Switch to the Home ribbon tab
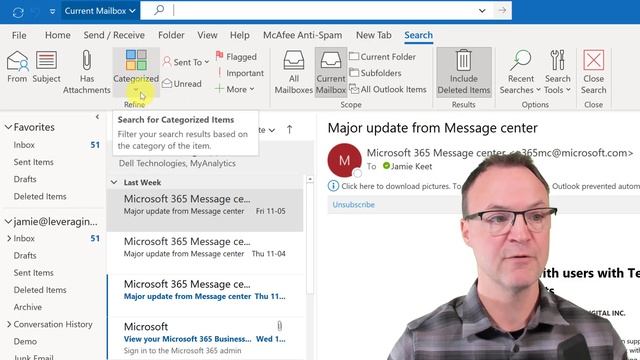This screenshot has height=360, width=640. (58, 36)
